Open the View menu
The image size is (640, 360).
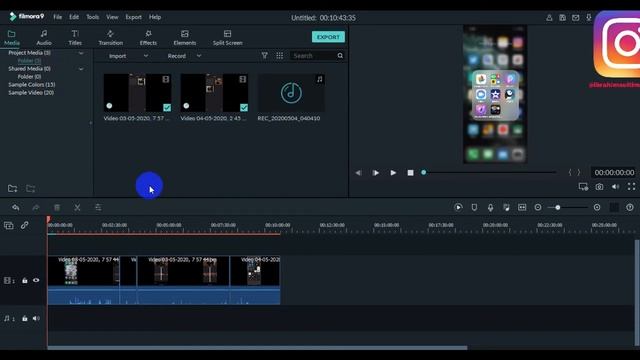pos(112,17)
